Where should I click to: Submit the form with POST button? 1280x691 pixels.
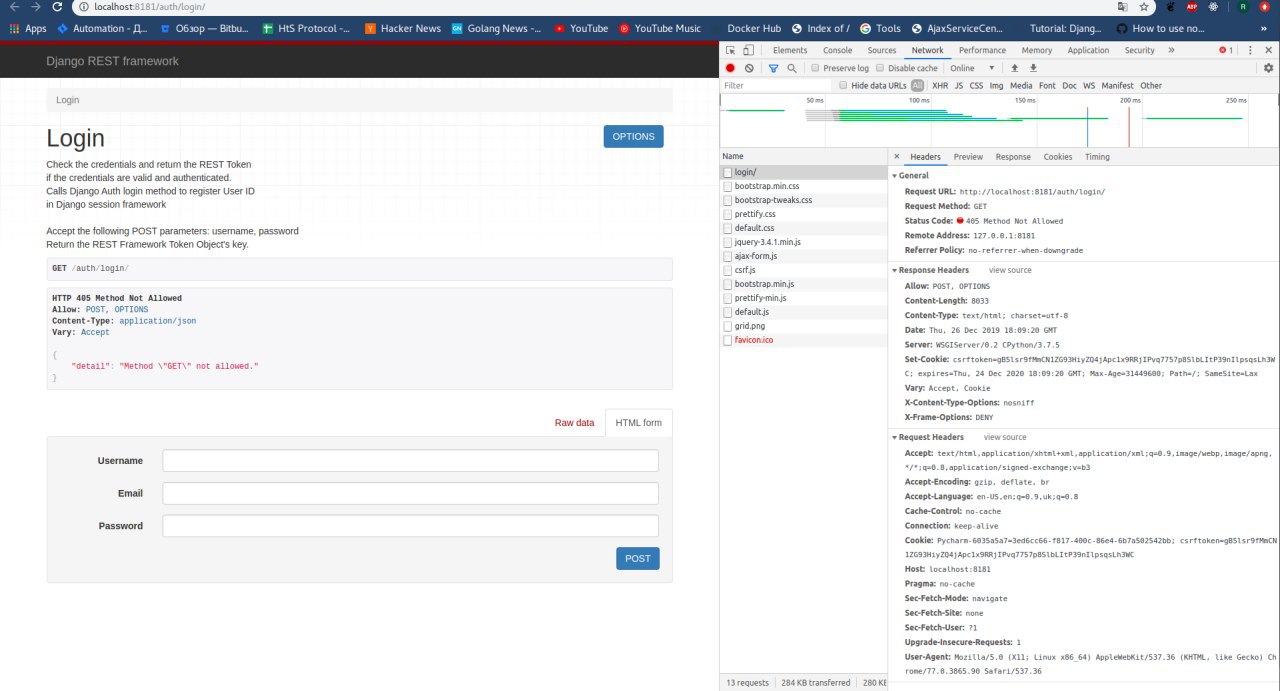tap(638, 559)
